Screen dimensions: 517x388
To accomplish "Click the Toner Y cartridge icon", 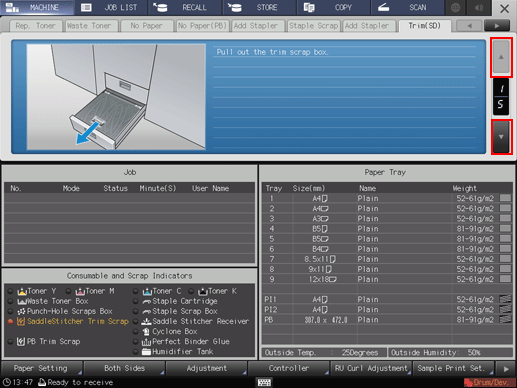I will [22, 291].
